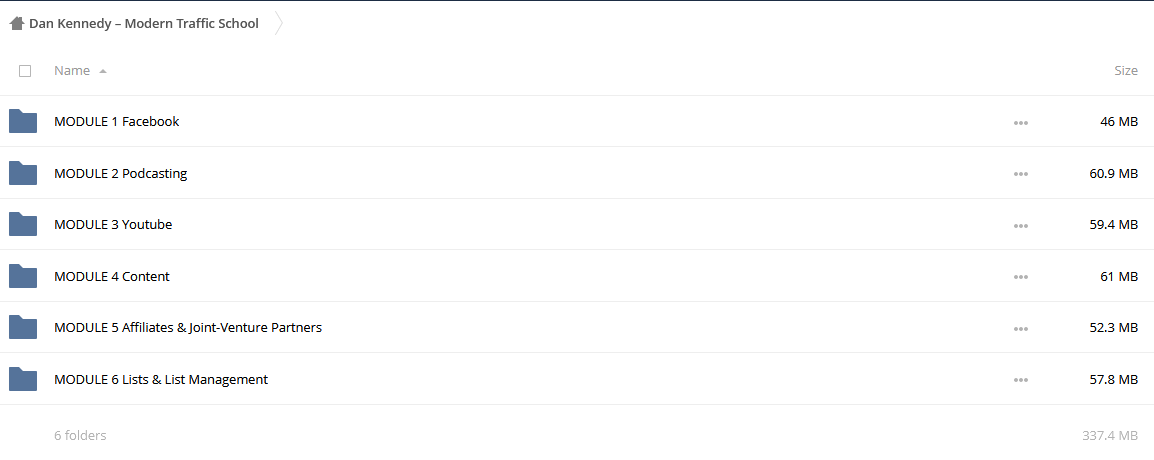This screenshot has width=1154, height=460.
Task: Click the home icon in breadcrumb
Action: [17, 24]
